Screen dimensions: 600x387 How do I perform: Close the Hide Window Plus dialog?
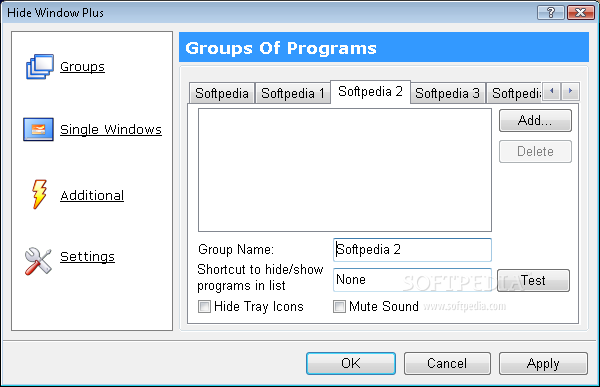click(x=580, y=13)
